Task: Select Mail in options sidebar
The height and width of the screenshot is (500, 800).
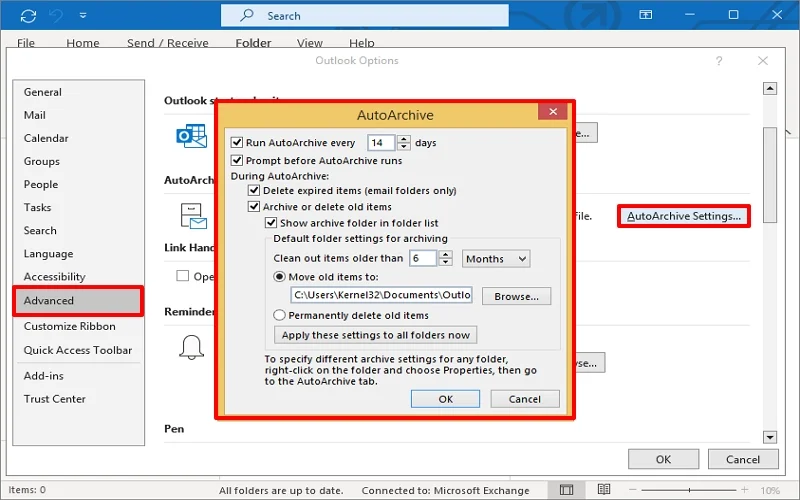Action: tap(78, 115)
